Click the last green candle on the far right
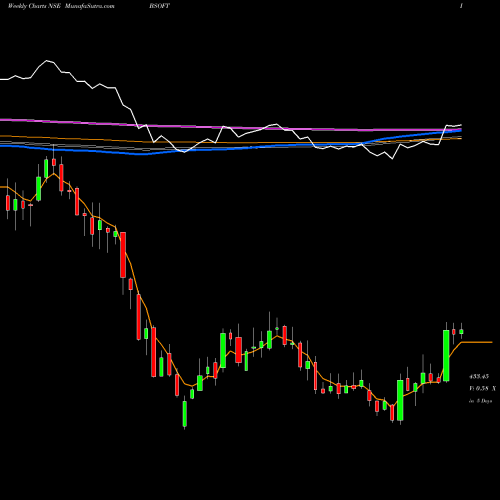500x500 pixels. [x=461, y=331]
